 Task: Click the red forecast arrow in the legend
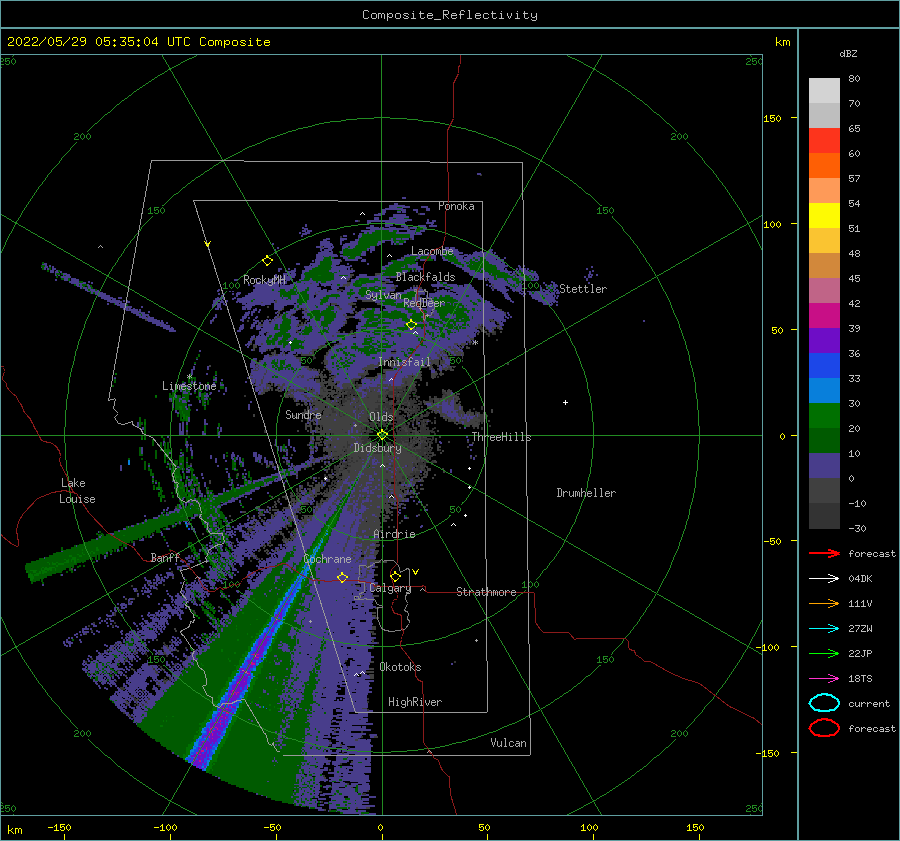click(x=824, y=553)
